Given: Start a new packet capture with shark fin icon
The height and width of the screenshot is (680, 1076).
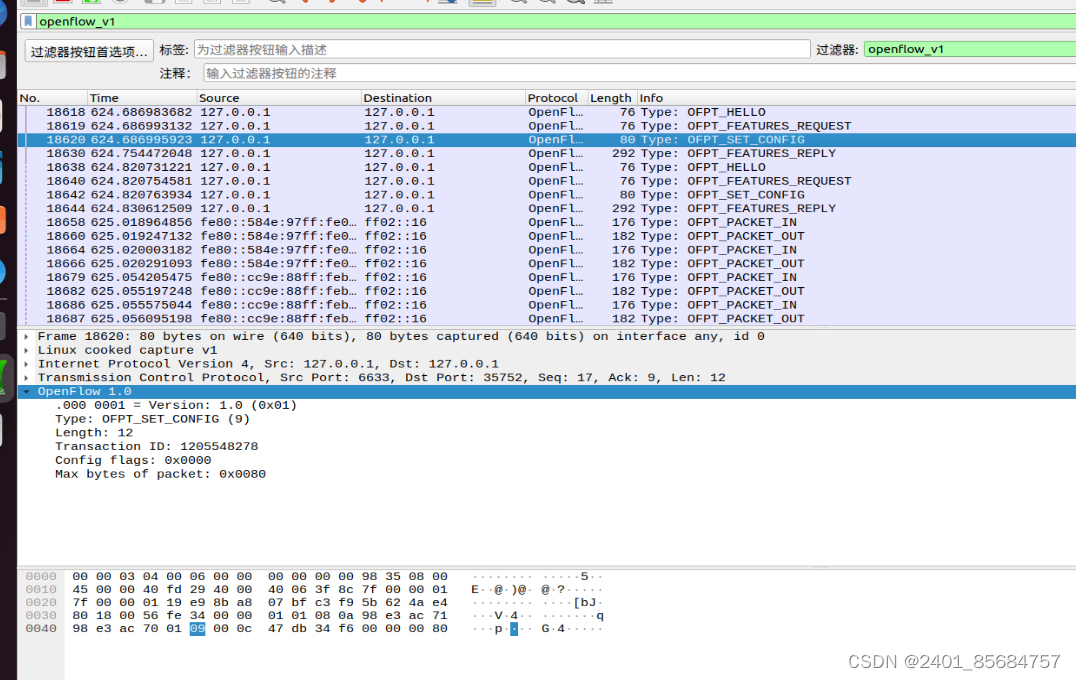Looking at the screenshot, I should 35,3.
